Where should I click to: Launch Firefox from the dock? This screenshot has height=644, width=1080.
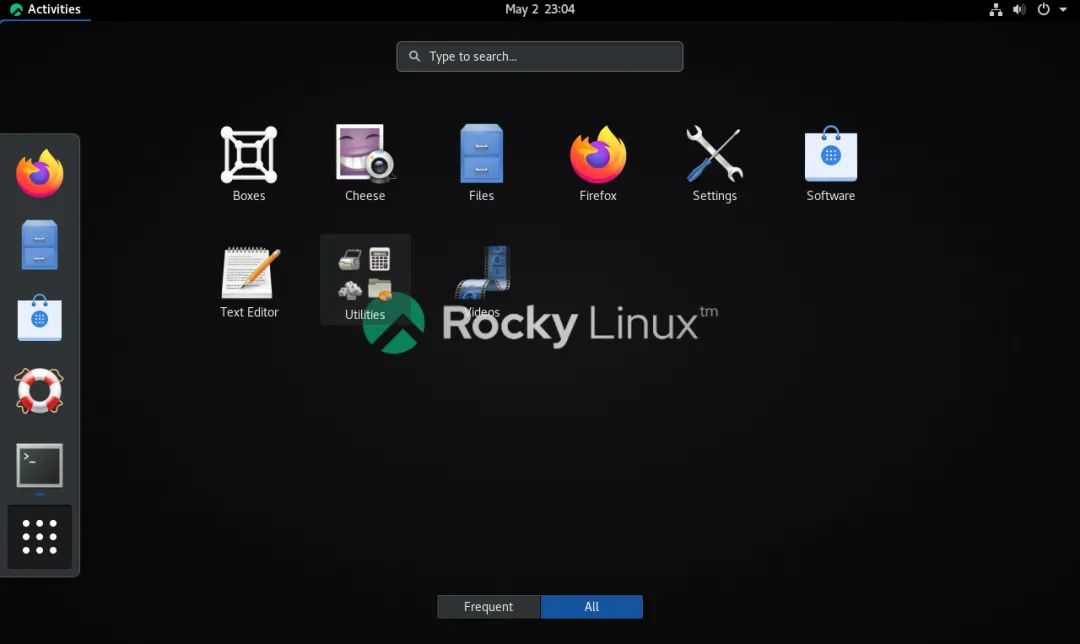(39, 172)
